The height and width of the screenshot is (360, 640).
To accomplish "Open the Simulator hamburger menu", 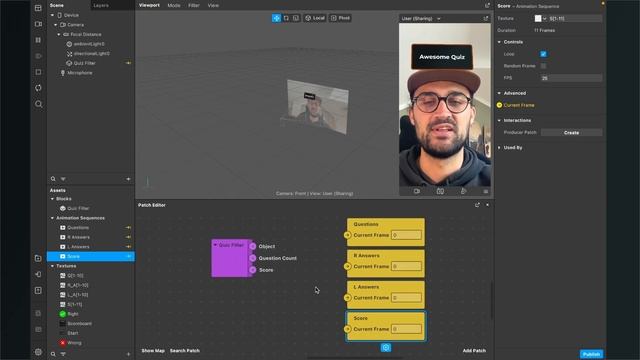I will pos(486,191).
